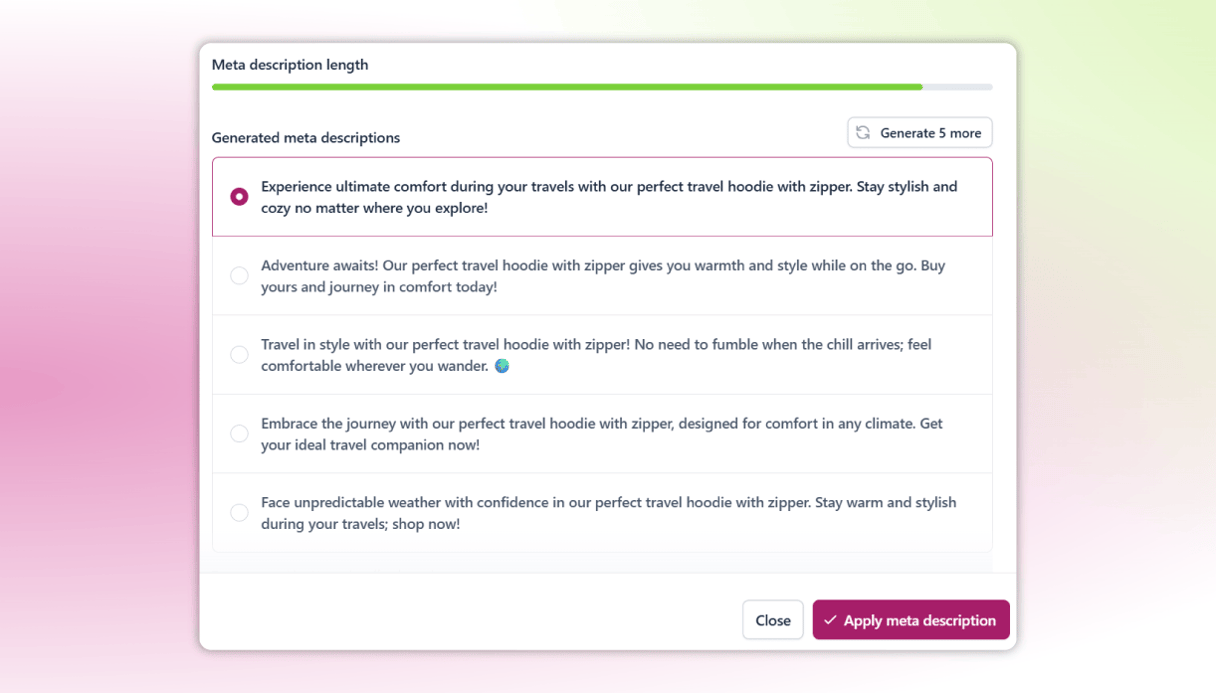
Task: Pick the "Embrace the journey" radio button
Action: point(239,434)
